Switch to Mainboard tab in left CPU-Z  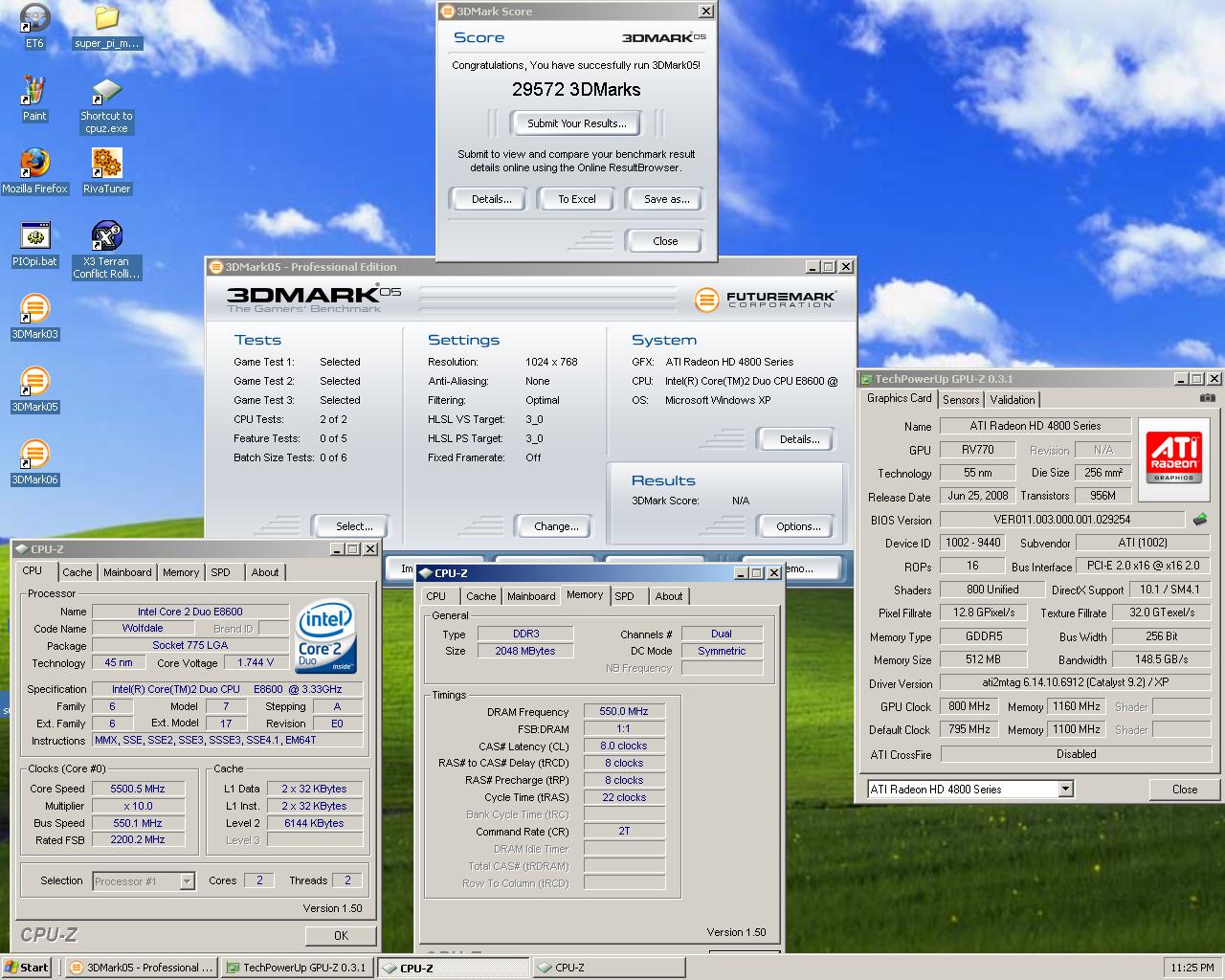[x=127, y=572]
